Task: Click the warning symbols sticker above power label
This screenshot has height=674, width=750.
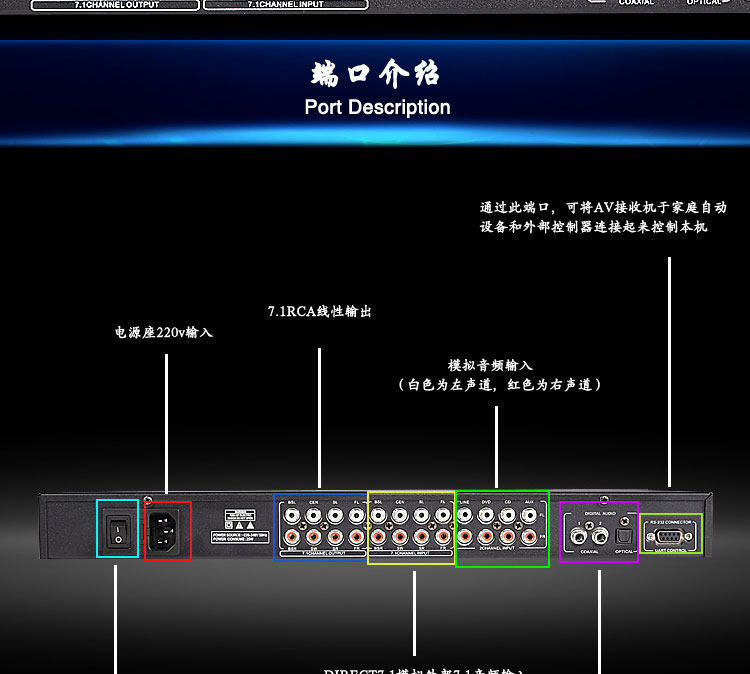Action: (x=240, y=519)
